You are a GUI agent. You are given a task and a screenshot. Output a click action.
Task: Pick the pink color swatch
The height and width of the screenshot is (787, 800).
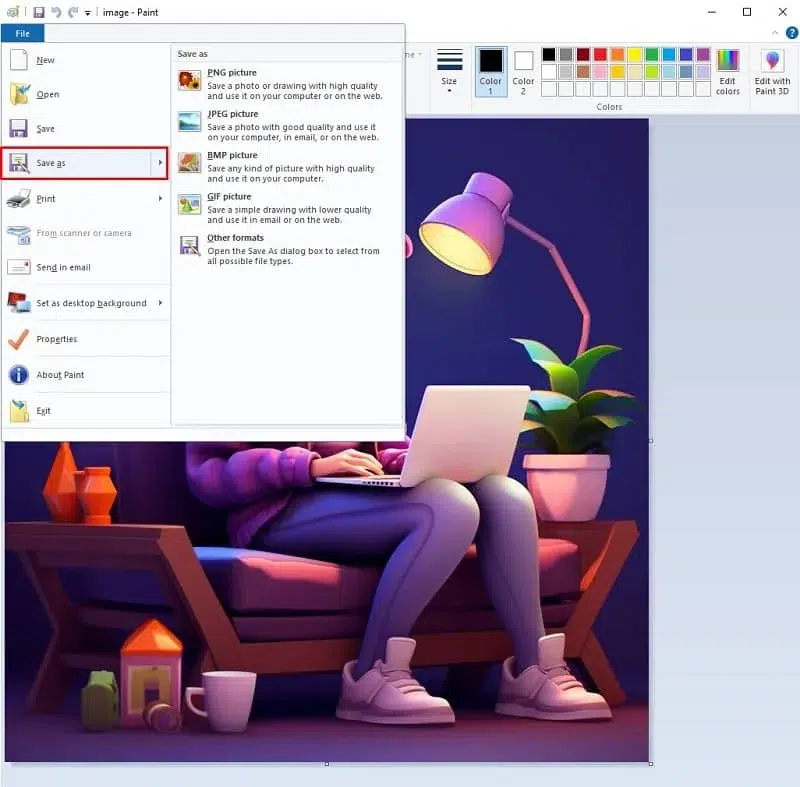point(601,72)
